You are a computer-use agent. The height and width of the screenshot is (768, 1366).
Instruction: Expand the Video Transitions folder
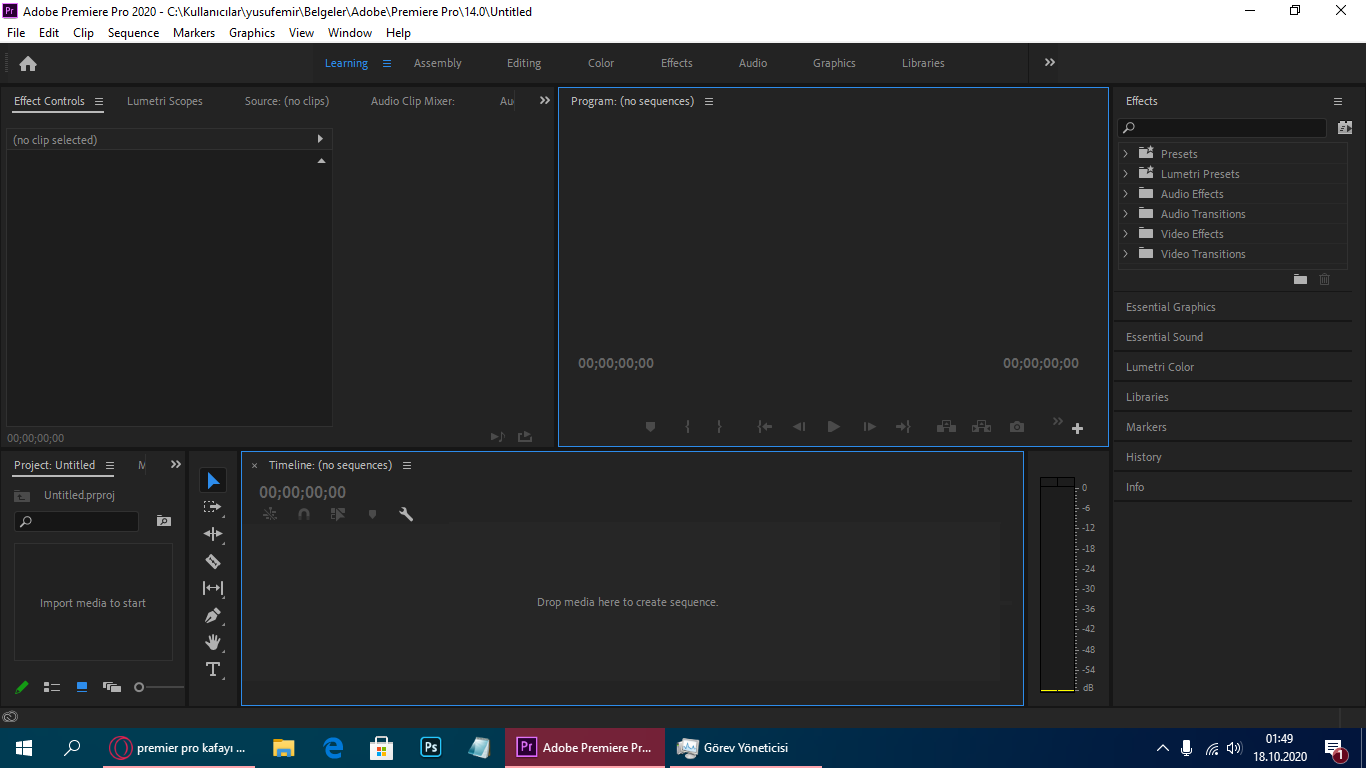click(x=1125, y=254)
